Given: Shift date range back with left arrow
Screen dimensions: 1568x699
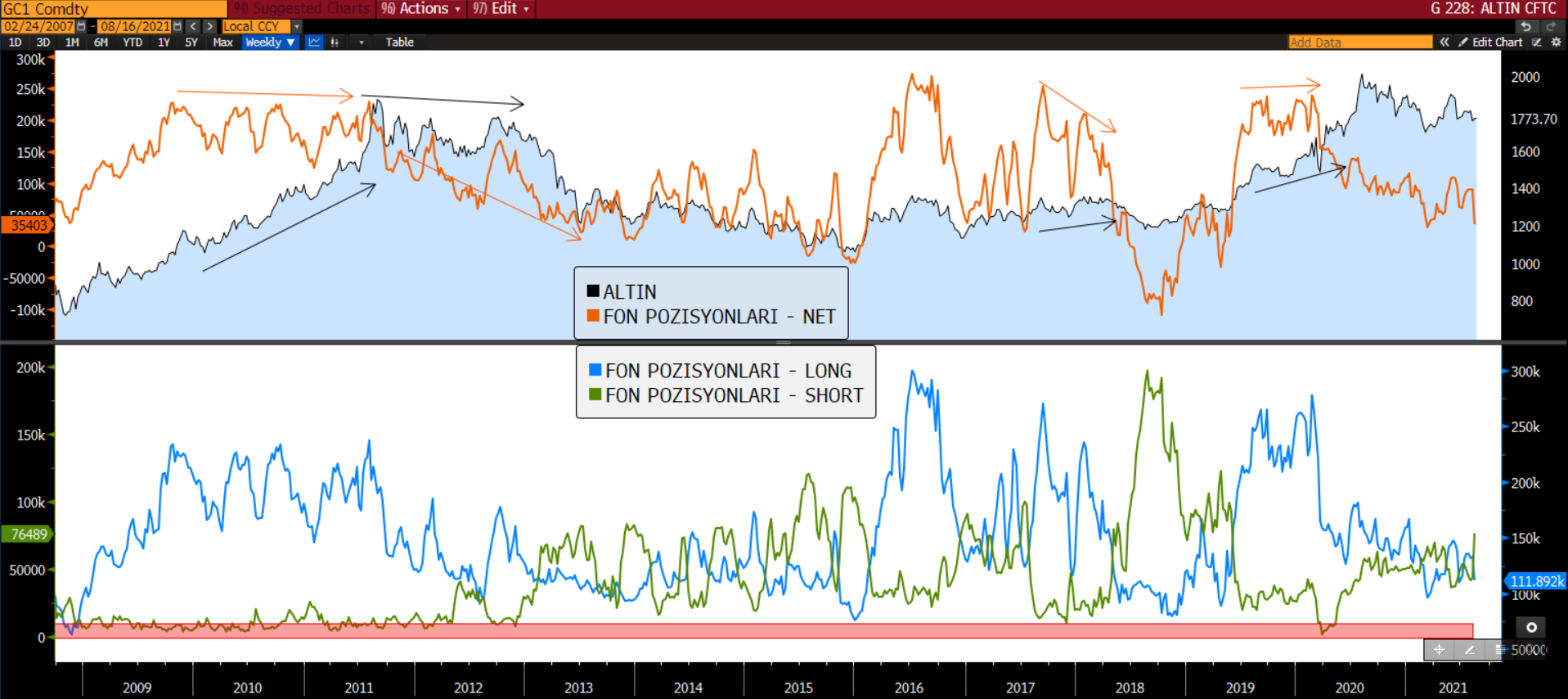Looking at the screenshot, I should pos(193,26).
